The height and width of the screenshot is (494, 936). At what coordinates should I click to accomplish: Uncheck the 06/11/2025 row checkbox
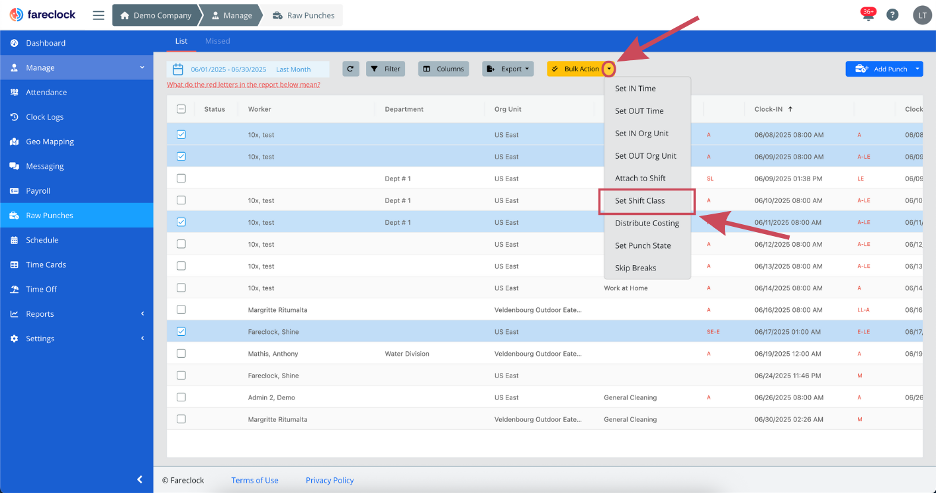pos(181,222)
